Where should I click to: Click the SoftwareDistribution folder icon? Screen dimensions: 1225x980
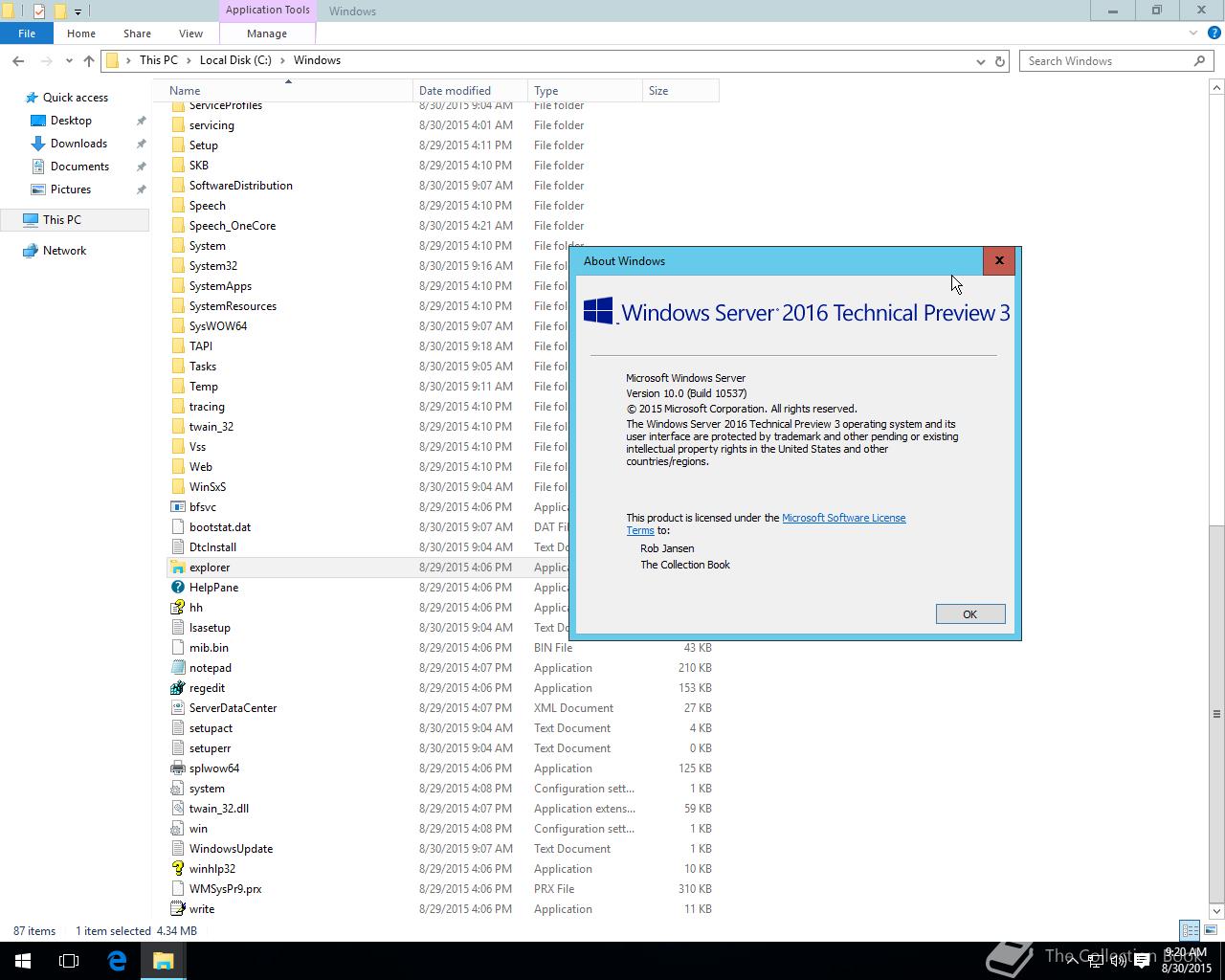pyautogui.click(x=177, y=186)
